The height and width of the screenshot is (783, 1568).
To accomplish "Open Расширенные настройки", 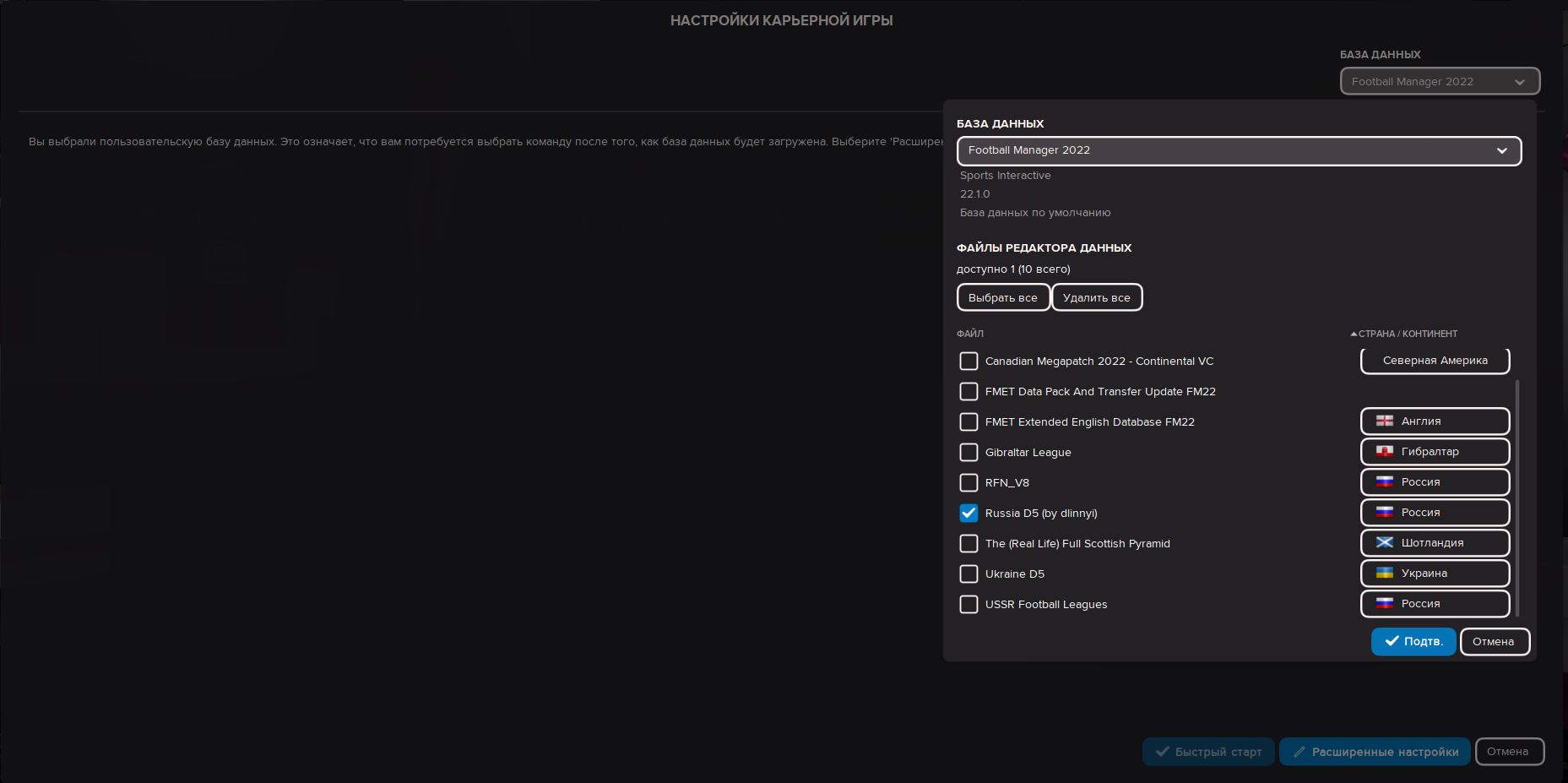I will pyautogui.click(x=1375, y=752).
